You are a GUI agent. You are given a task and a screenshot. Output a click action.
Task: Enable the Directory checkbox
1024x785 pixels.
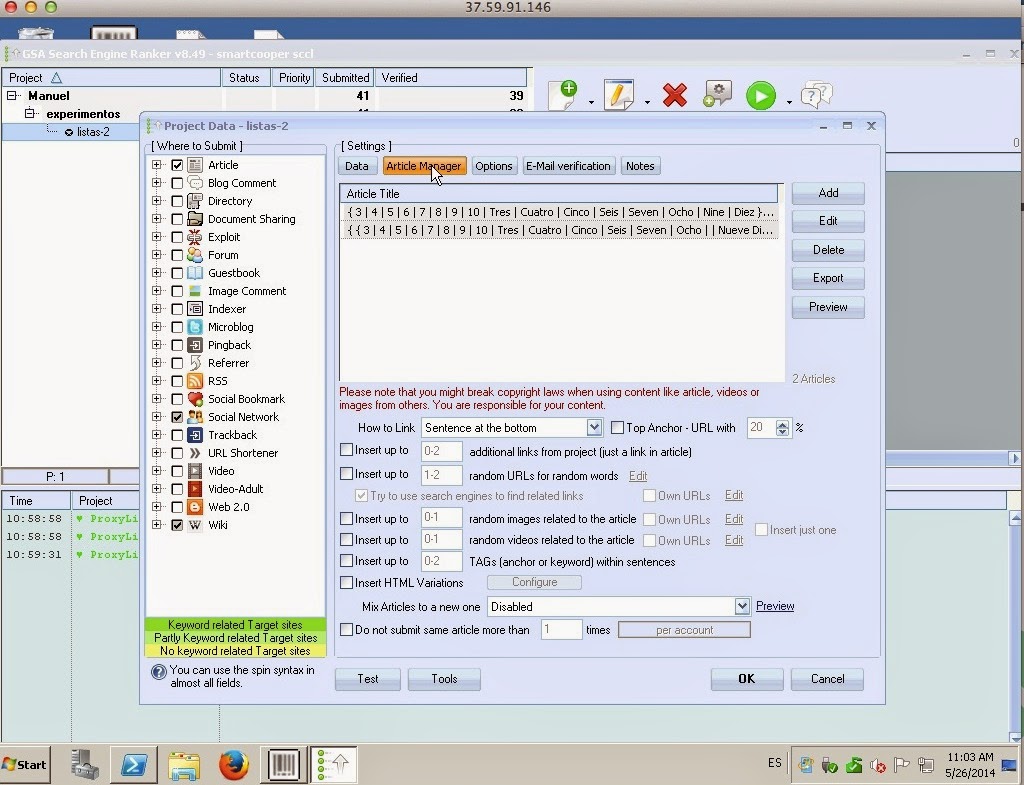point(177,201)
